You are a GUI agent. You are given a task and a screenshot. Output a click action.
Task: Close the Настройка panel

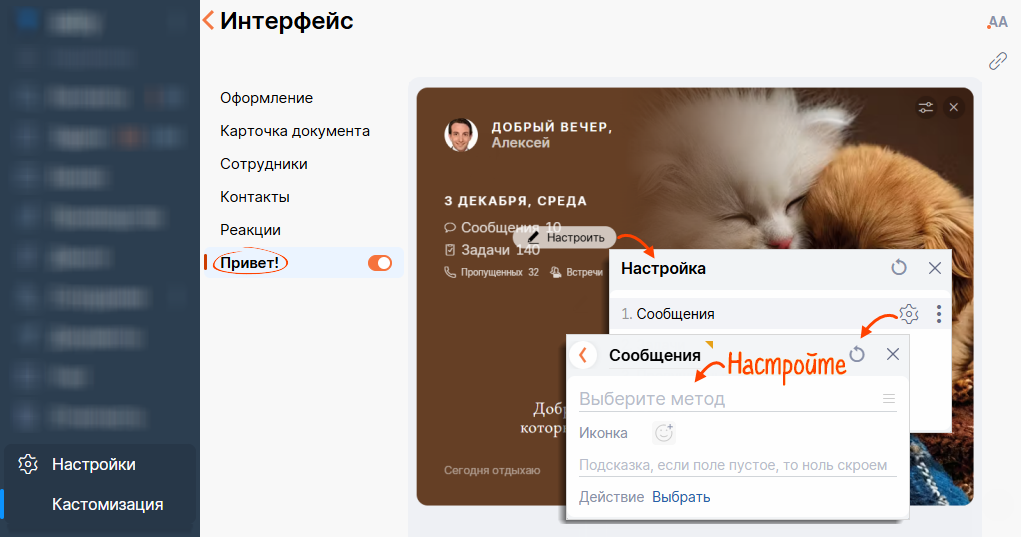click(x=934, y=268)
